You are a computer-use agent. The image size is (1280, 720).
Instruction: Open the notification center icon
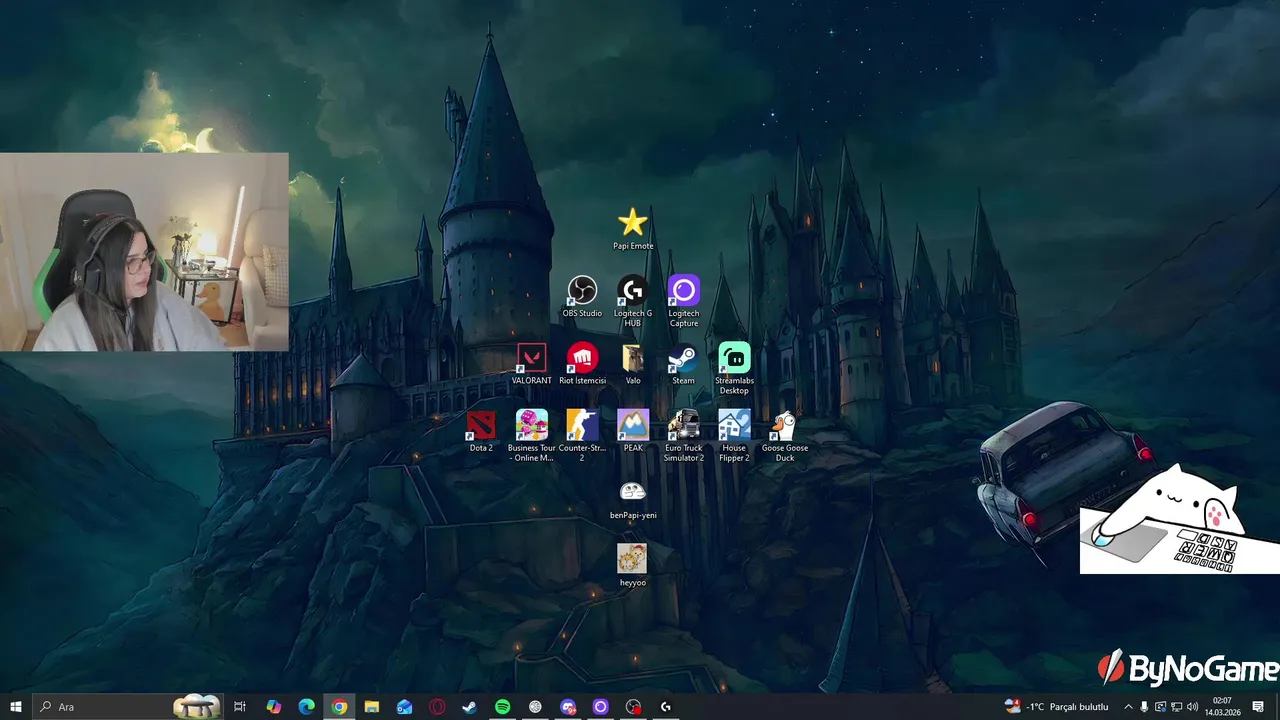click(x=1258, y=707)
